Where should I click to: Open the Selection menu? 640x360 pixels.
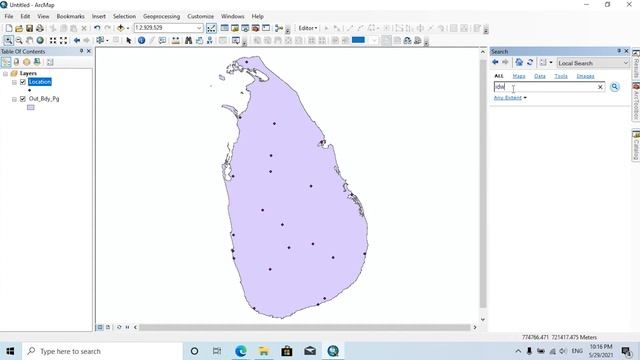[124, 16]
